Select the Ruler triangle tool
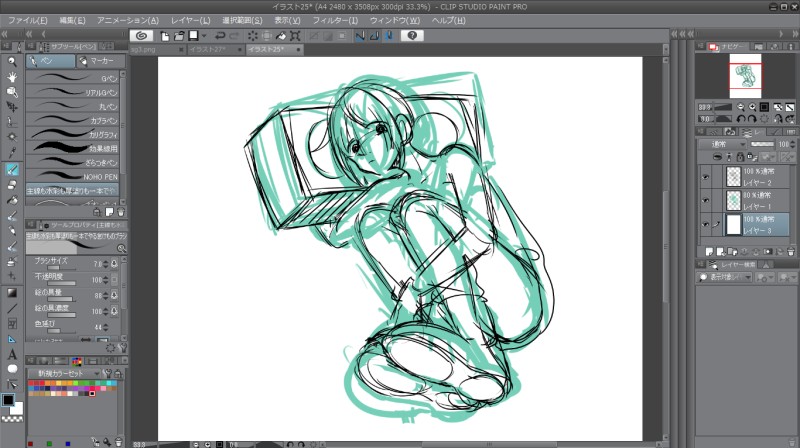Image resolution: width=800 pixels, height=448 pixels. 12,339
